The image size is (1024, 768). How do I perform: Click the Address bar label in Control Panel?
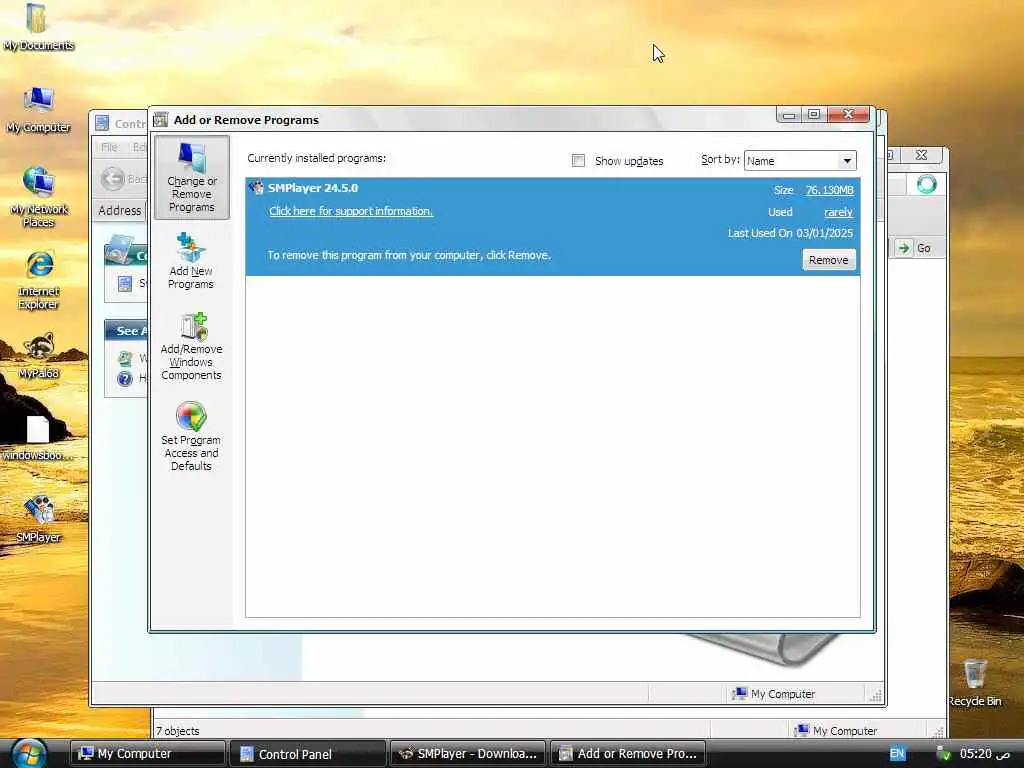point(120,210)
